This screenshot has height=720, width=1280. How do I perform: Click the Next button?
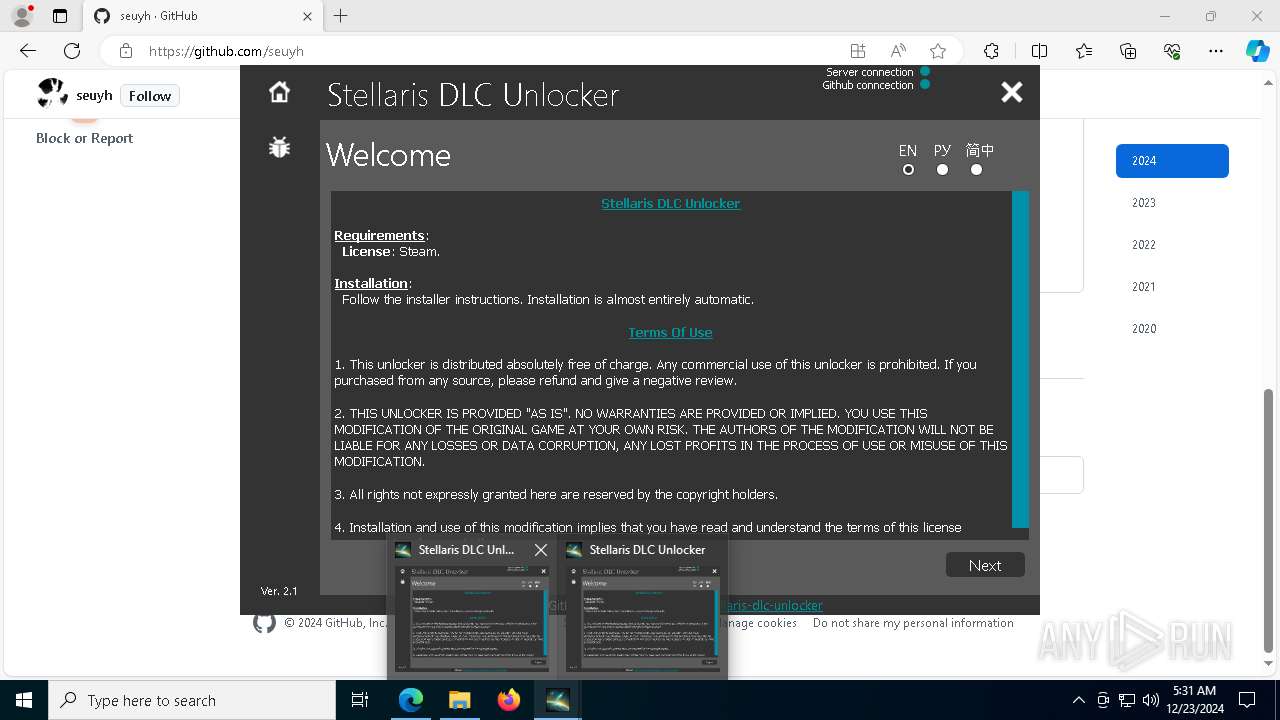pyautogui.click(x=985, y=565)
